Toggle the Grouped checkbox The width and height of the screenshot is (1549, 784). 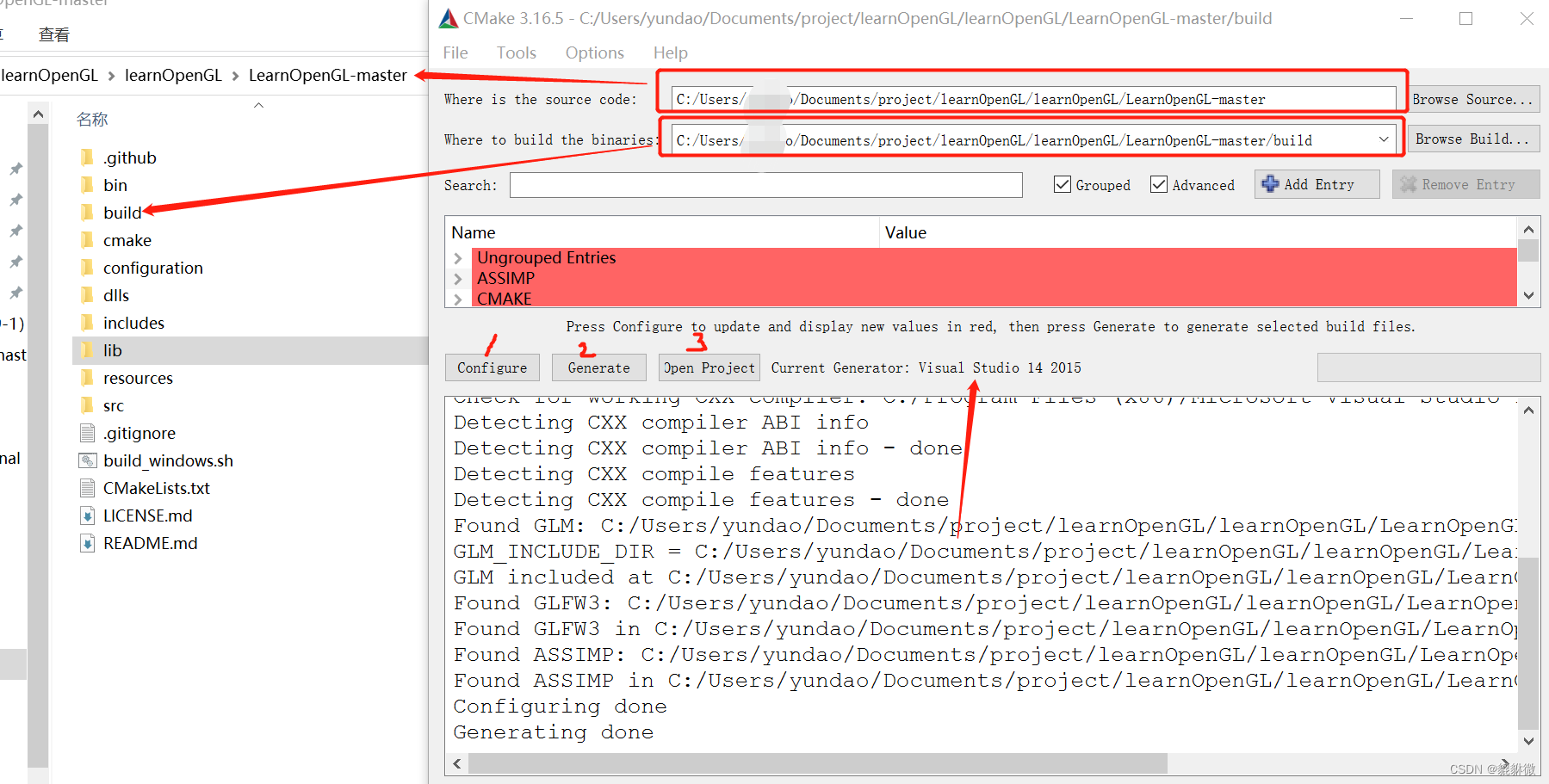coord(1063,184)
